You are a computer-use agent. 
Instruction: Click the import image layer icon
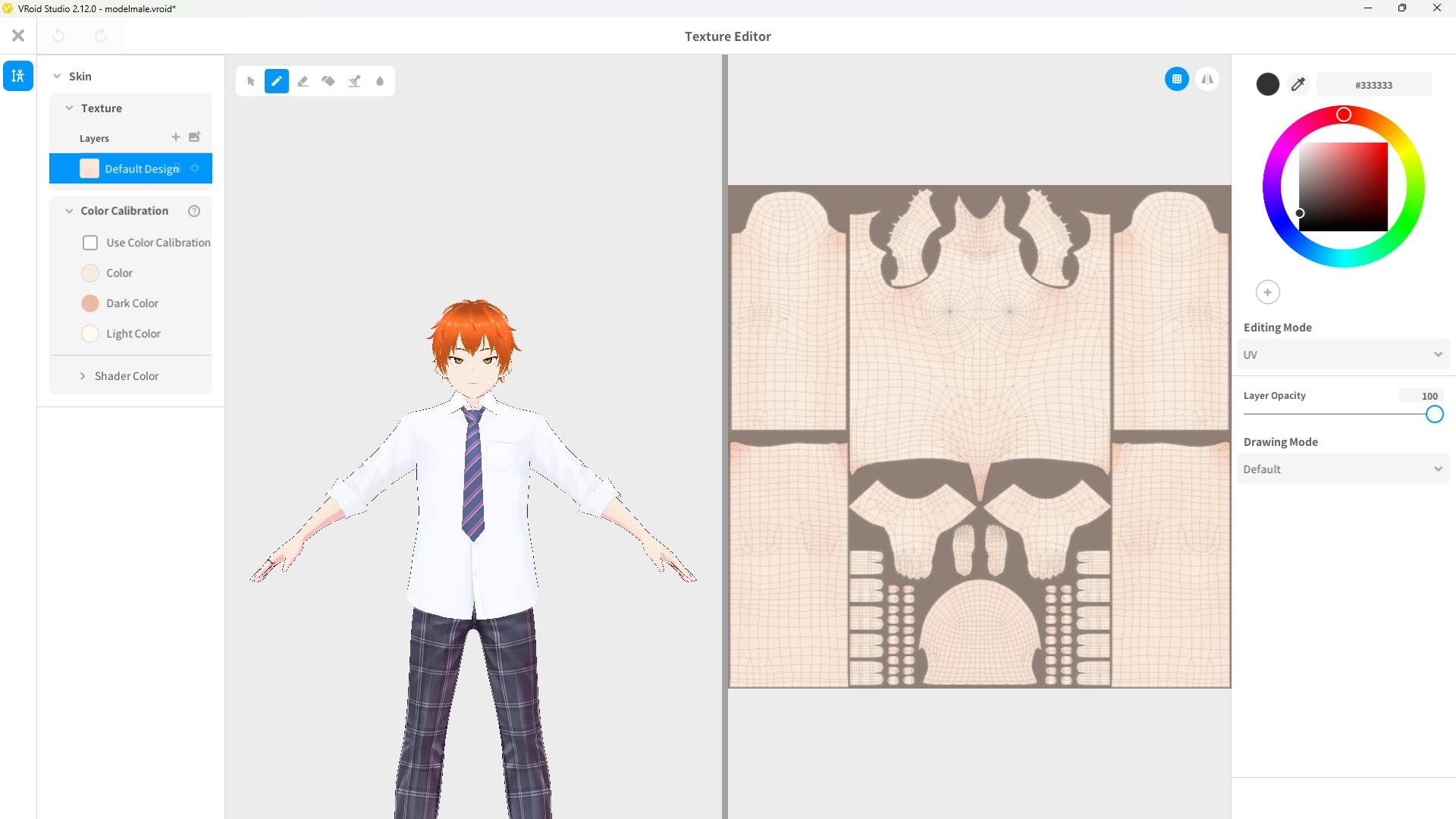194,137
